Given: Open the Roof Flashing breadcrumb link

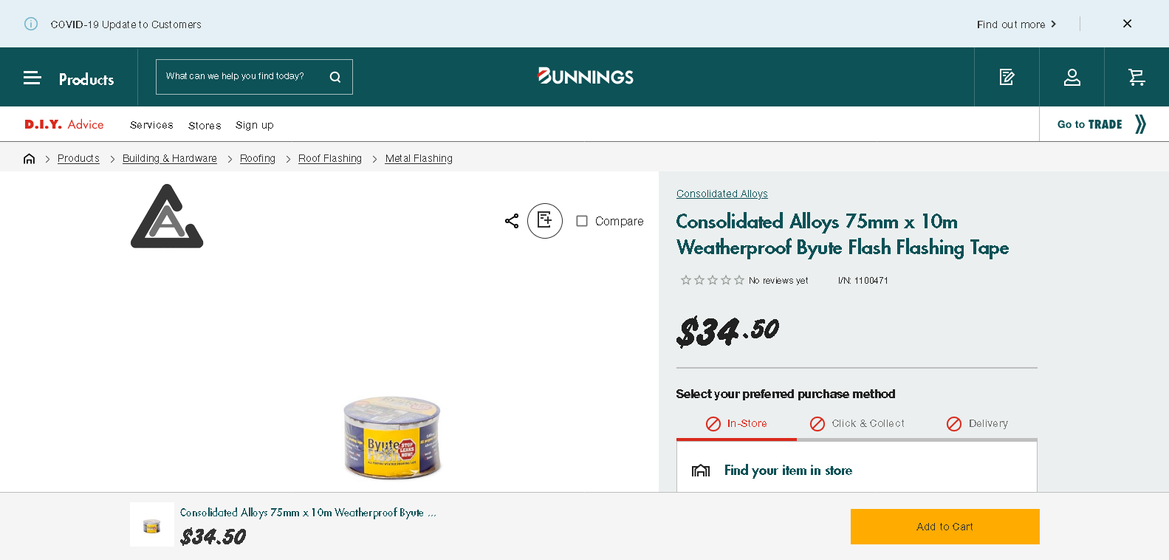Looking at the screenshot, I should (330, 159).
